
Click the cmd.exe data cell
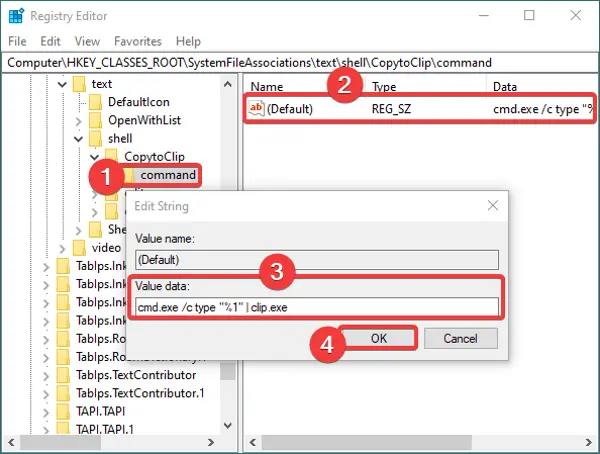(x=543, y=109)
